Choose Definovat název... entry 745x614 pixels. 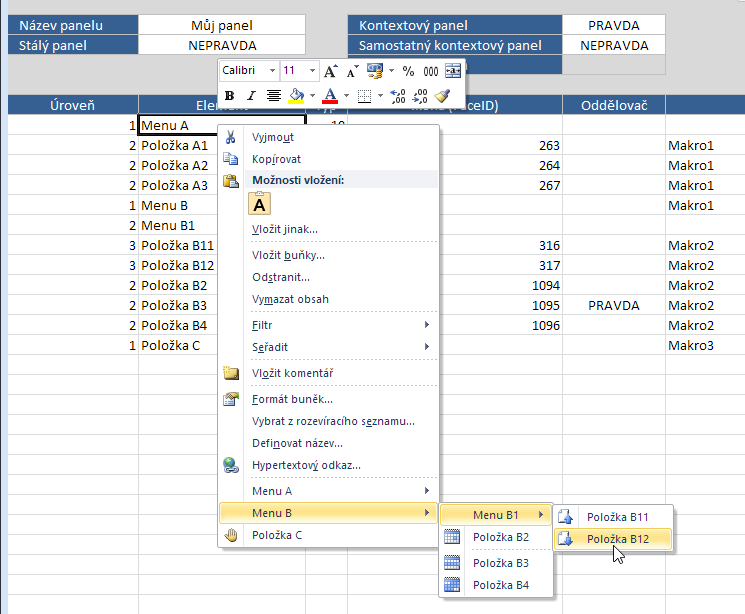point(328,443)
